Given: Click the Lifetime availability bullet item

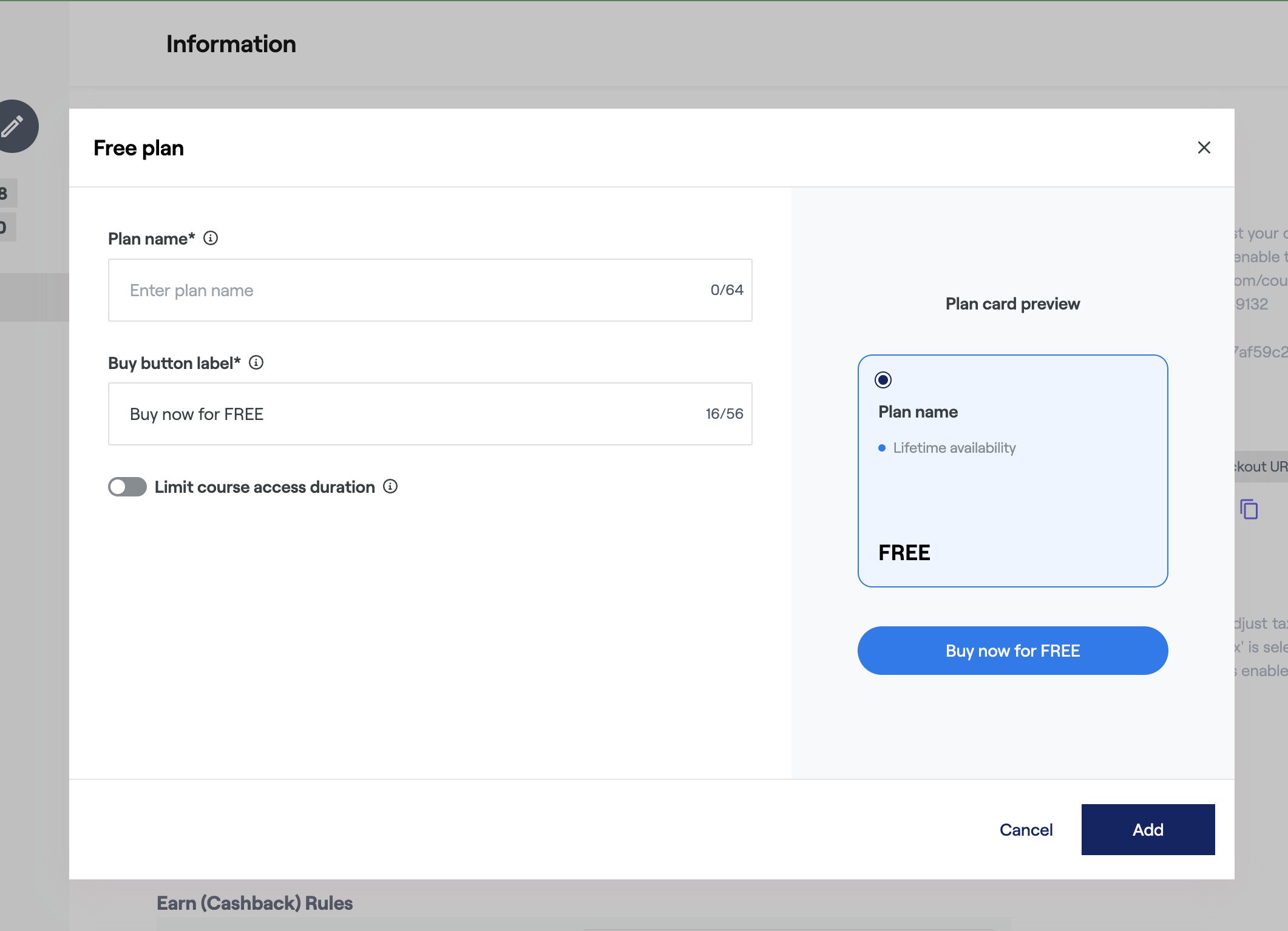Looking at the screenshot, I should [954, 448].
